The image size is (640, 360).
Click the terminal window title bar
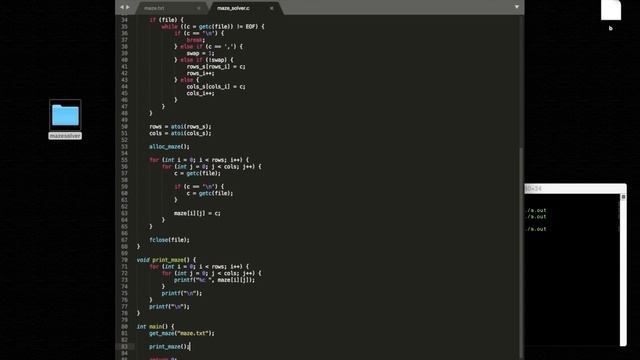coord(575,189)
